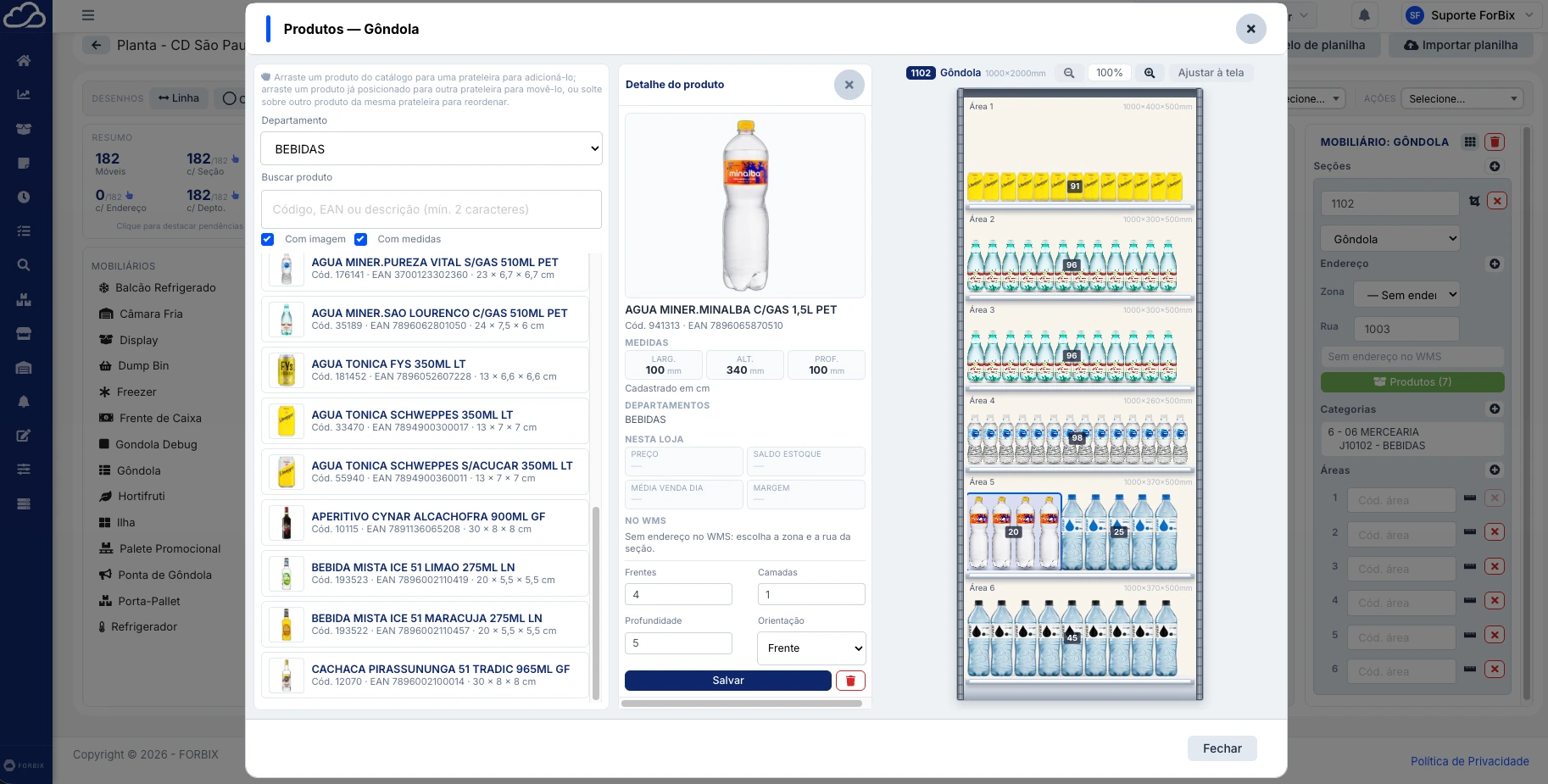Open the Departamento dropdown showing BEBIDAS

[x=432, y=148]
